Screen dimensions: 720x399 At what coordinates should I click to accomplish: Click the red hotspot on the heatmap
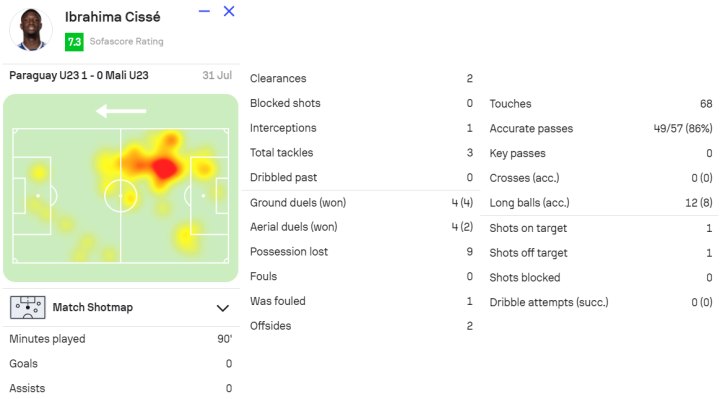tap(164, 168)
